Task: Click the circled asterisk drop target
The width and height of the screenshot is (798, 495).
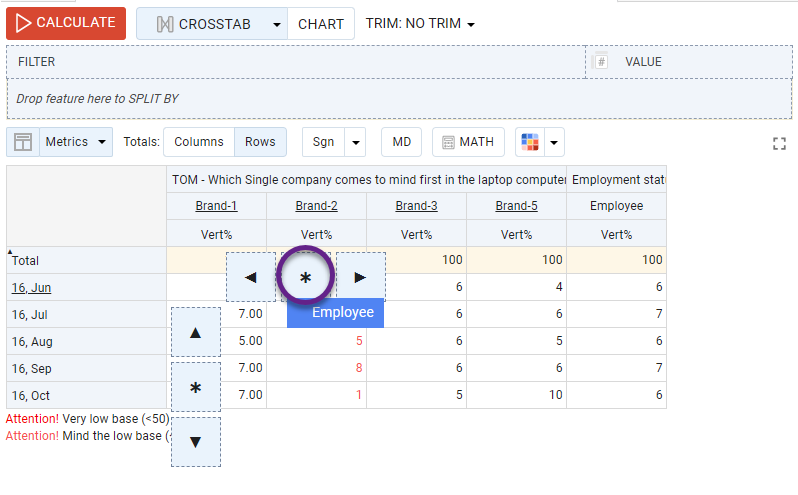Action: pos(306,277)
